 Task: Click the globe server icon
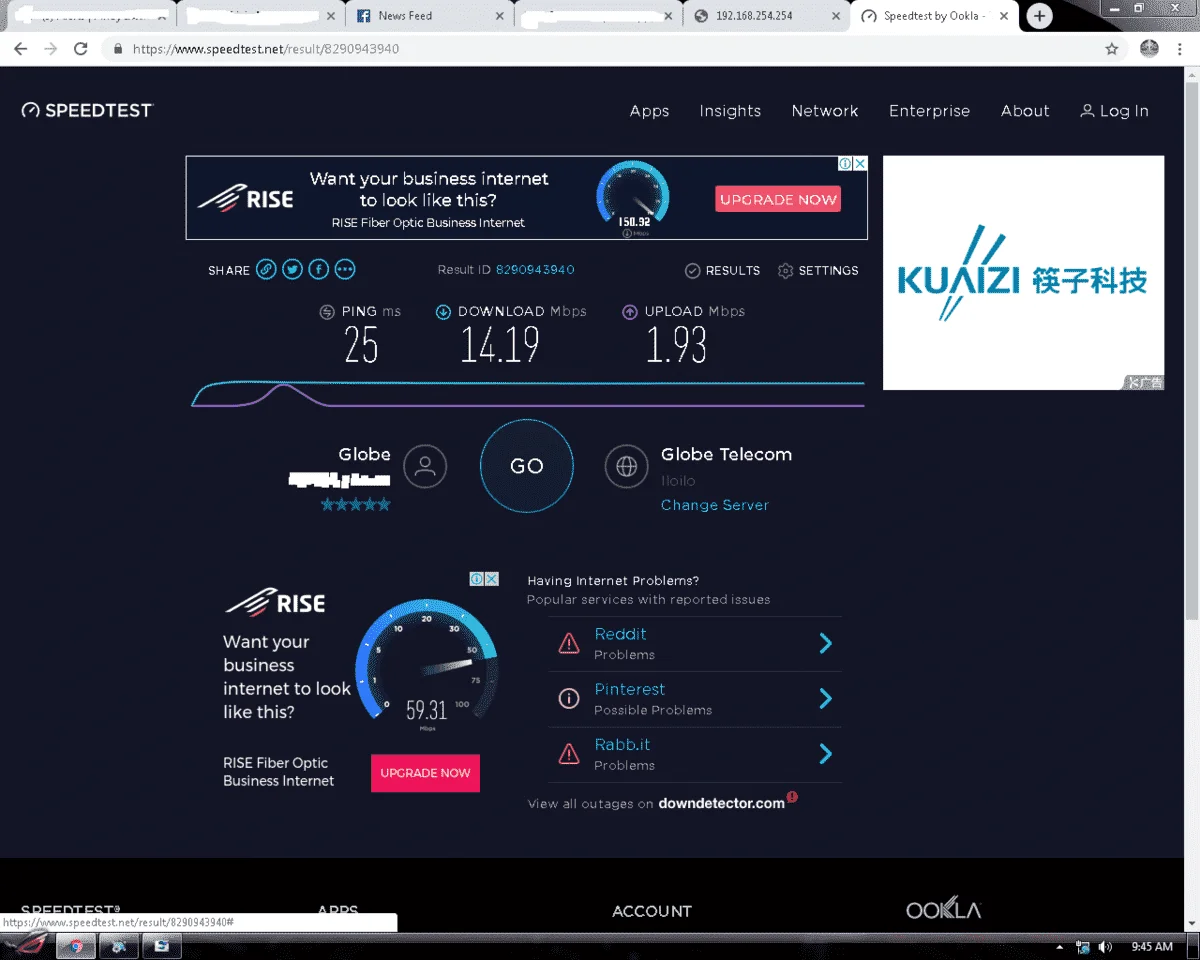tap(627, 466)
